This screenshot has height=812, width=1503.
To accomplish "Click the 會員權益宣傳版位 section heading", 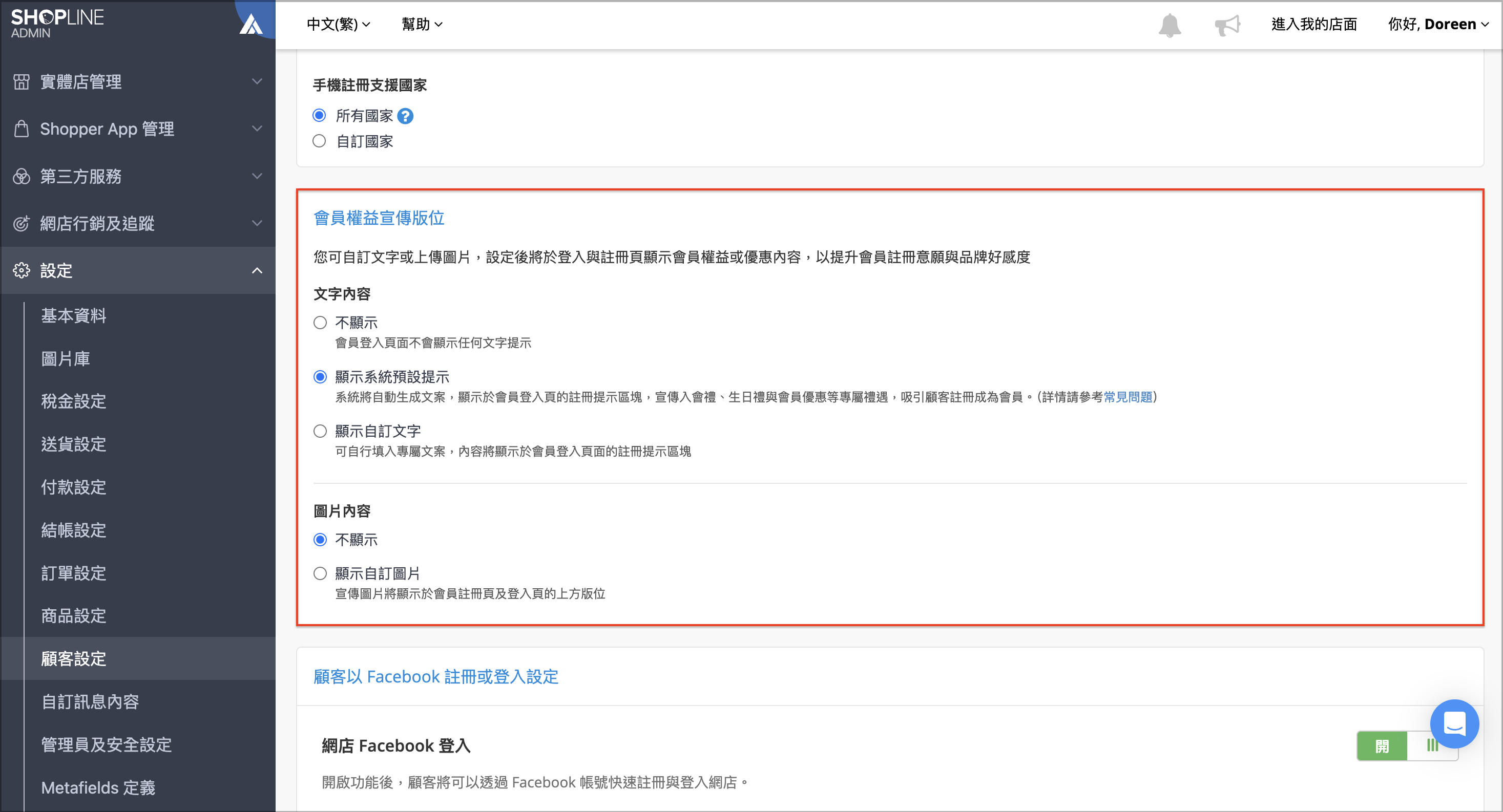I will [x=379, y=218].
